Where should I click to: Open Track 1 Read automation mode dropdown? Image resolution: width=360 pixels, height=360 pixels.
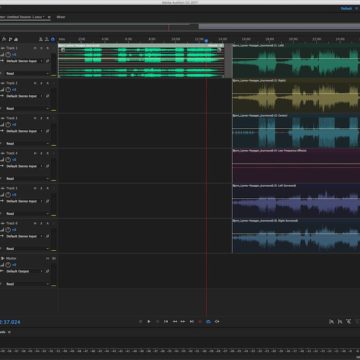(27, 73)
